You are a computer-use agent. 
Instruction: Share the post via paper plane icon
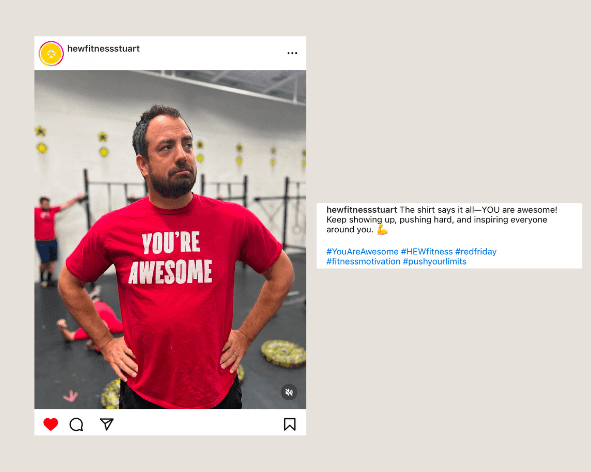[x=107, y=424]
